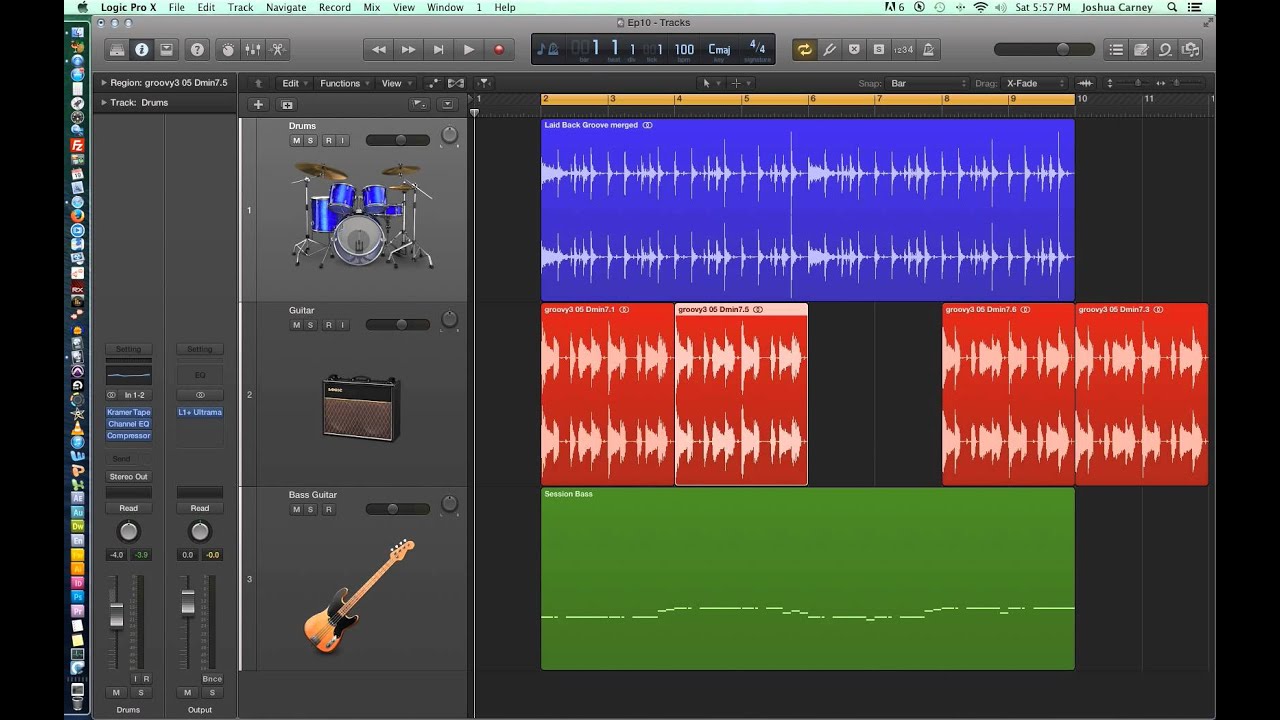Viewport: 1280px width, 720px height.
Task: Expand the Region groovy3 05 Dmin7.5 disclosure
Action: pos(103,83)
